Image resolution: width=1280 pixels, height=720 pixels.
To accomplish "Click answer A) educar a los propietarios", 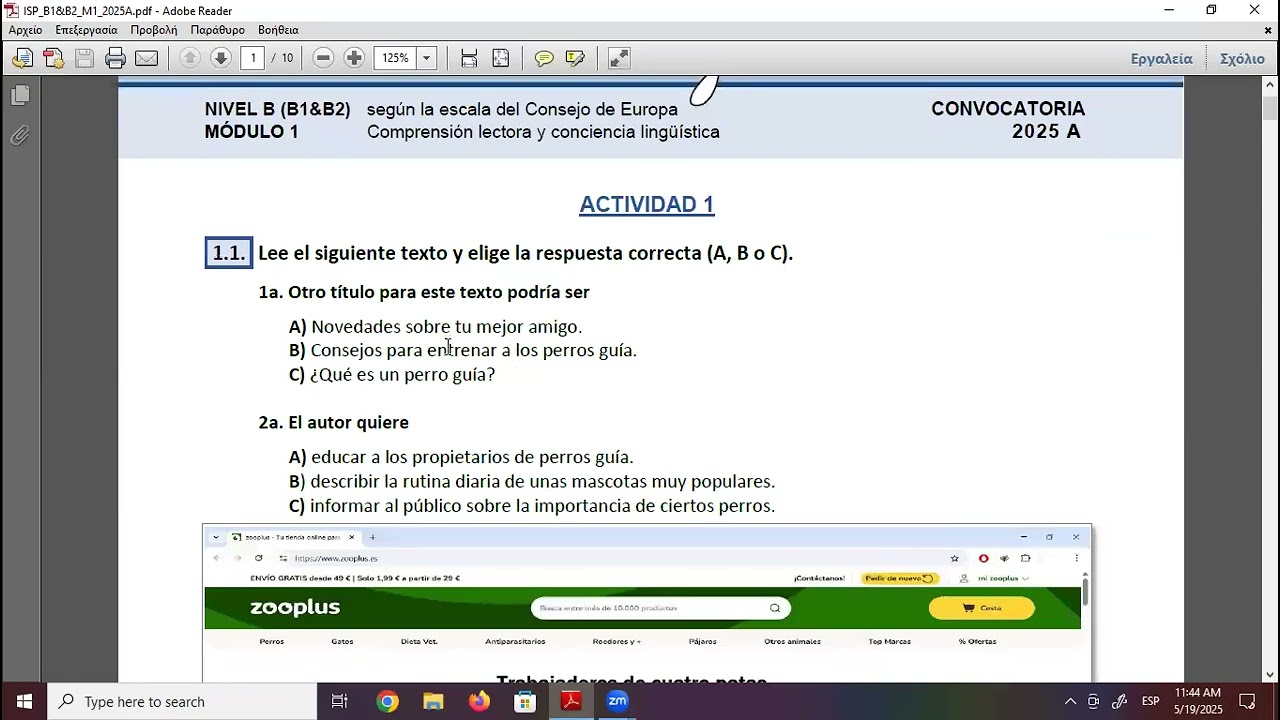I will pos(461,457).
